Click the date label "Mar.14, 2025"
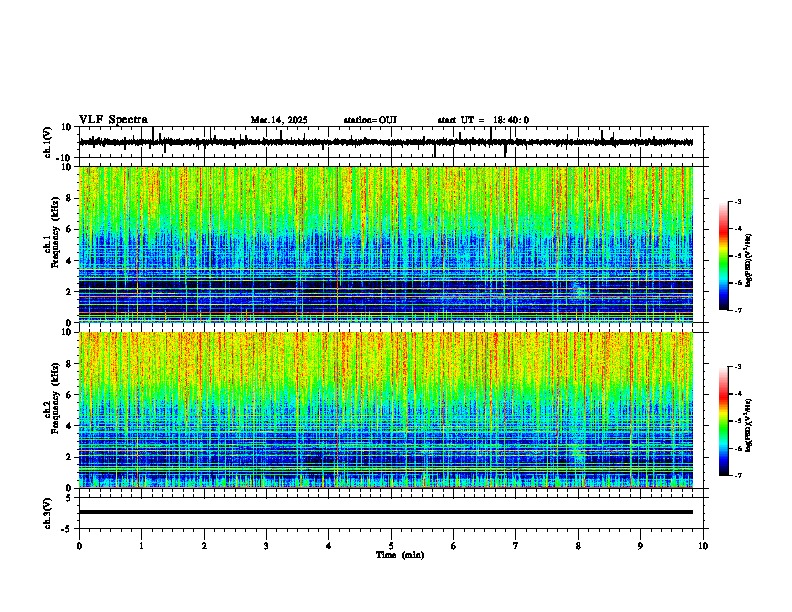The height and width of the screenshot is (612, 792). (x=279, y=120)
